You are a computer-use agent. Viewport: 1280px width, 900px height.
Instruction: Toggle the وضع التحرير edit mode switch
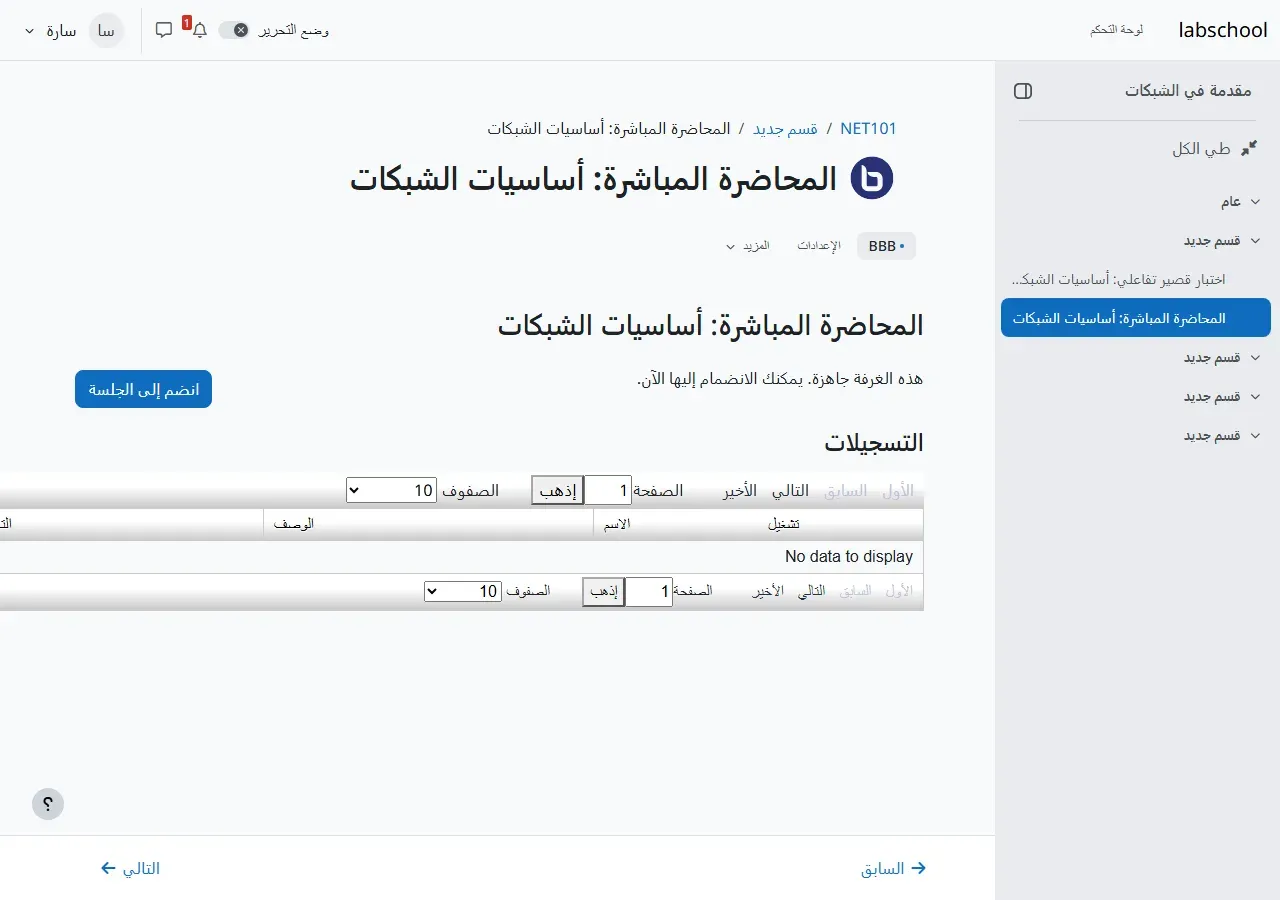point(233,30)
